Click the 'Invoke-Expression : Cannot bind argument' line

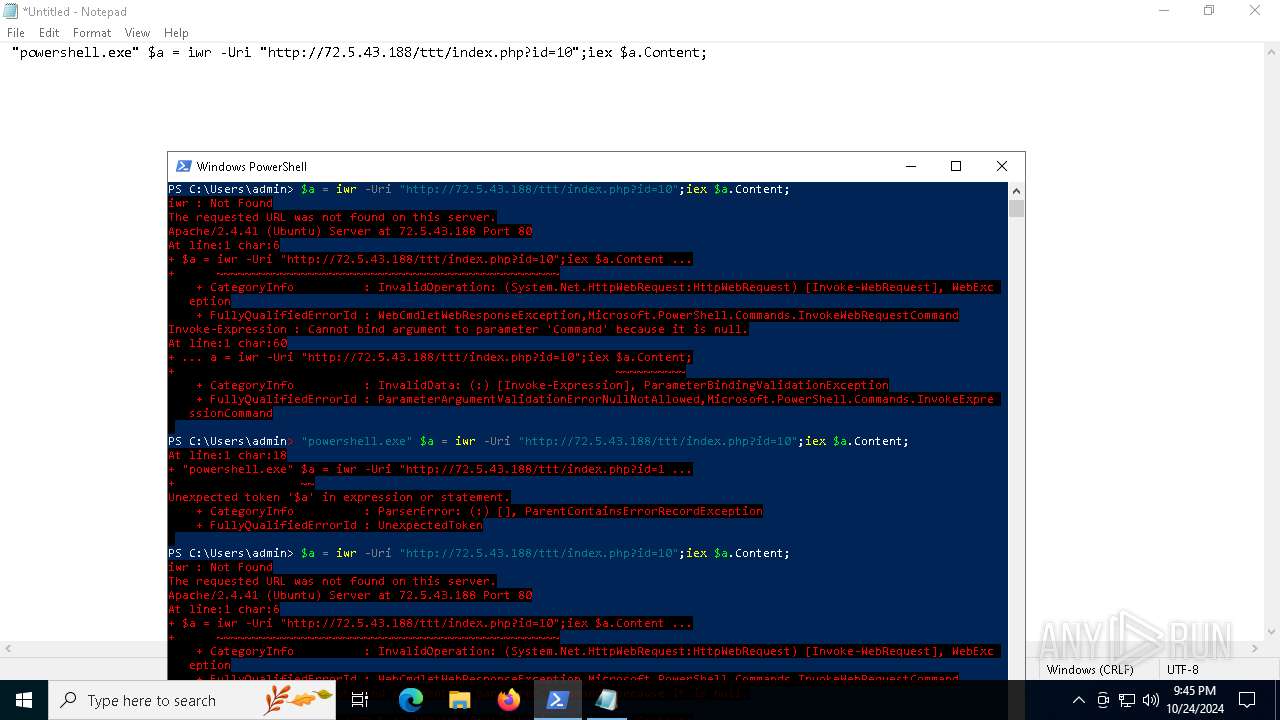pos(458,329)
